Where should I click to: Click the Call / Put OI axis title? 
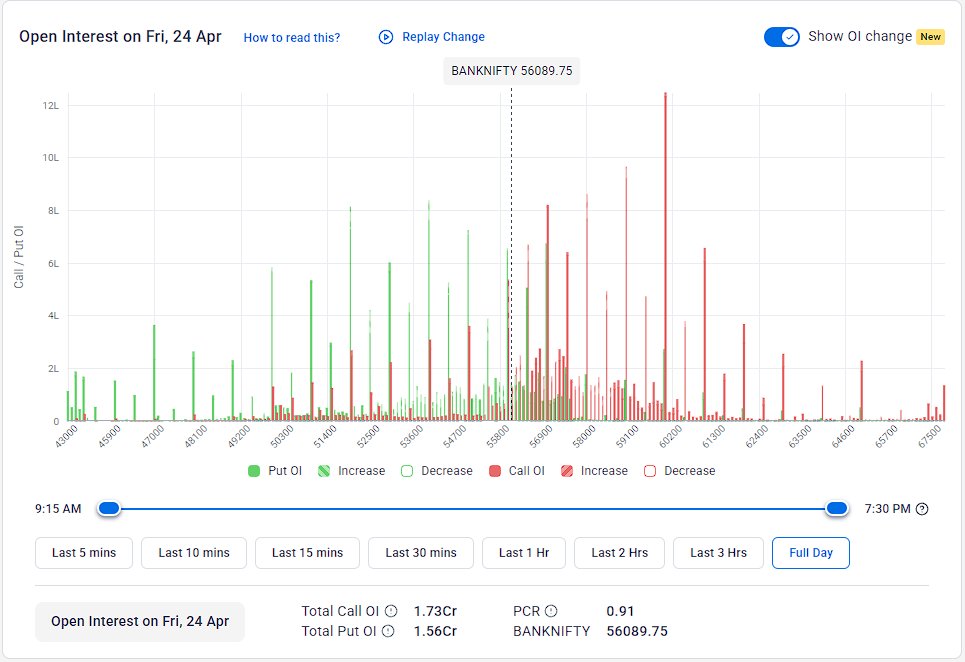point(19,257)
